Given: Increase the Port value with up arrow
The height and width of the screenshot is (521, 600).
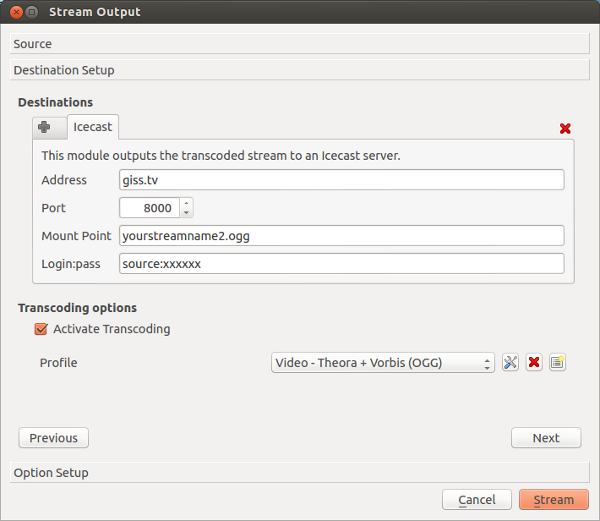Looking at the screenshot, I should (x=187, y=203).
